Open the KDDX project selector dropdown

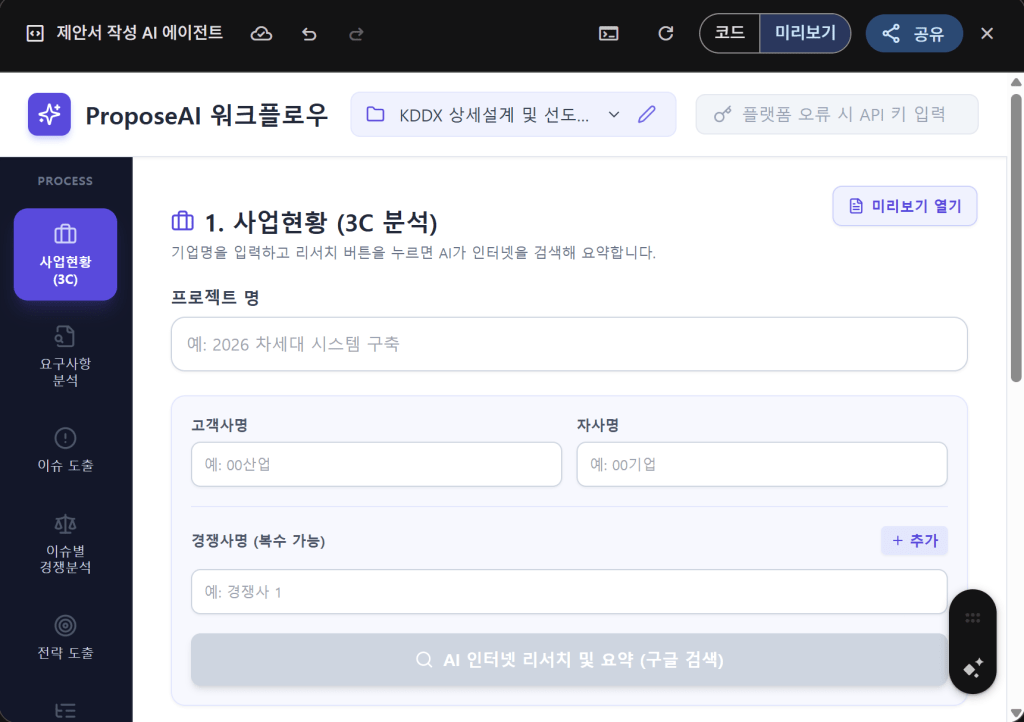(513, 114)
